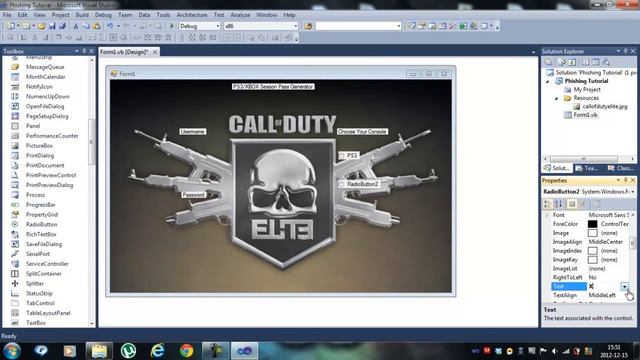
Task: Open the Toolbox window position dropdown arrow
Action: click(77, 51)
